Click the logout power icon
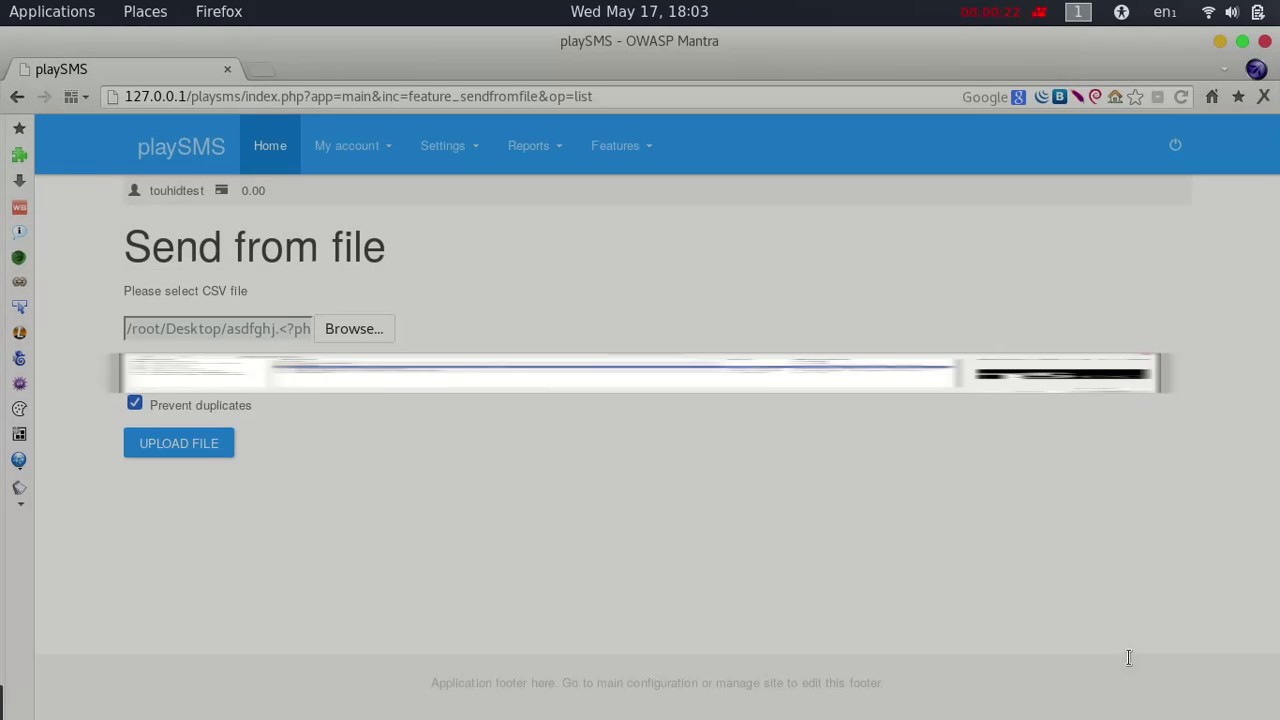Image resolution: width=1280 pixels, height=720 pixels. click(1175, 145)
